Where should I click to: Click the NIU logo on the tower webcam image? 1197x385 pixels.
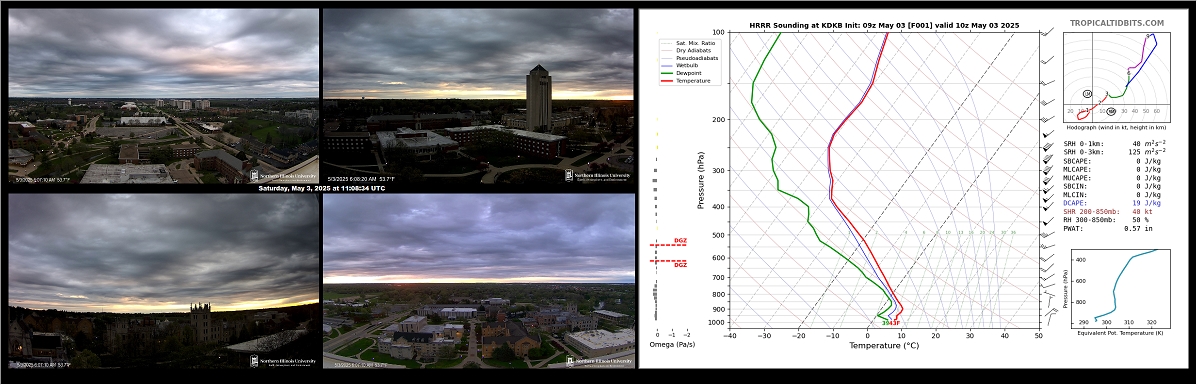pyautogui.click(x=598, y=175)
